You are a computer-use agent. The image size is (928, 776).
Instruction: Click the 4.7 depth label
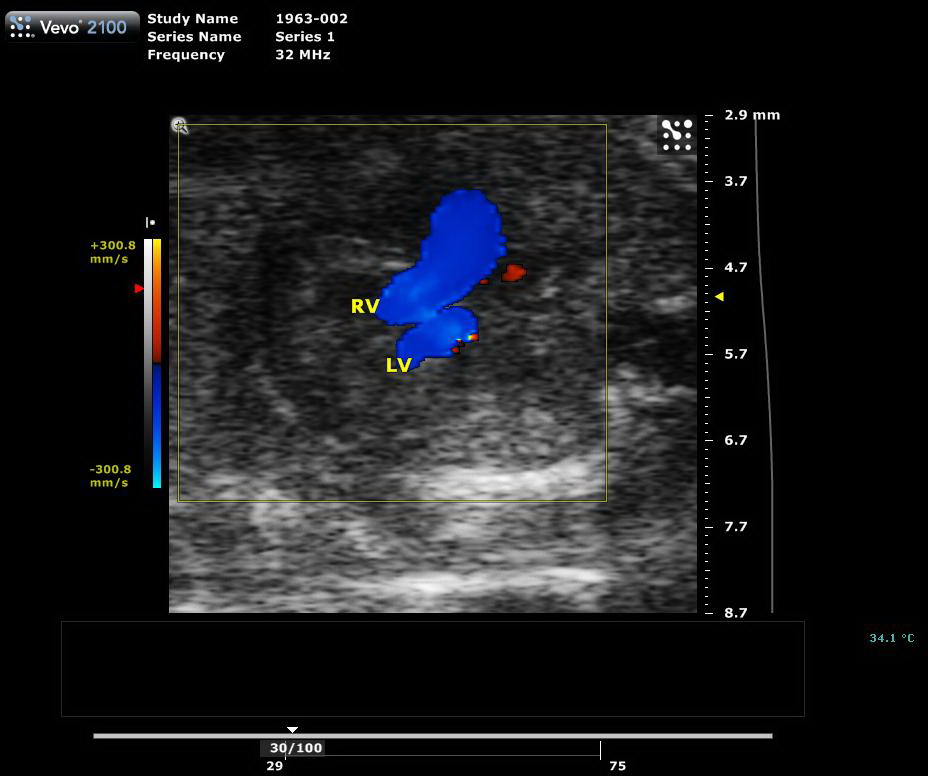tap(736, 268)
